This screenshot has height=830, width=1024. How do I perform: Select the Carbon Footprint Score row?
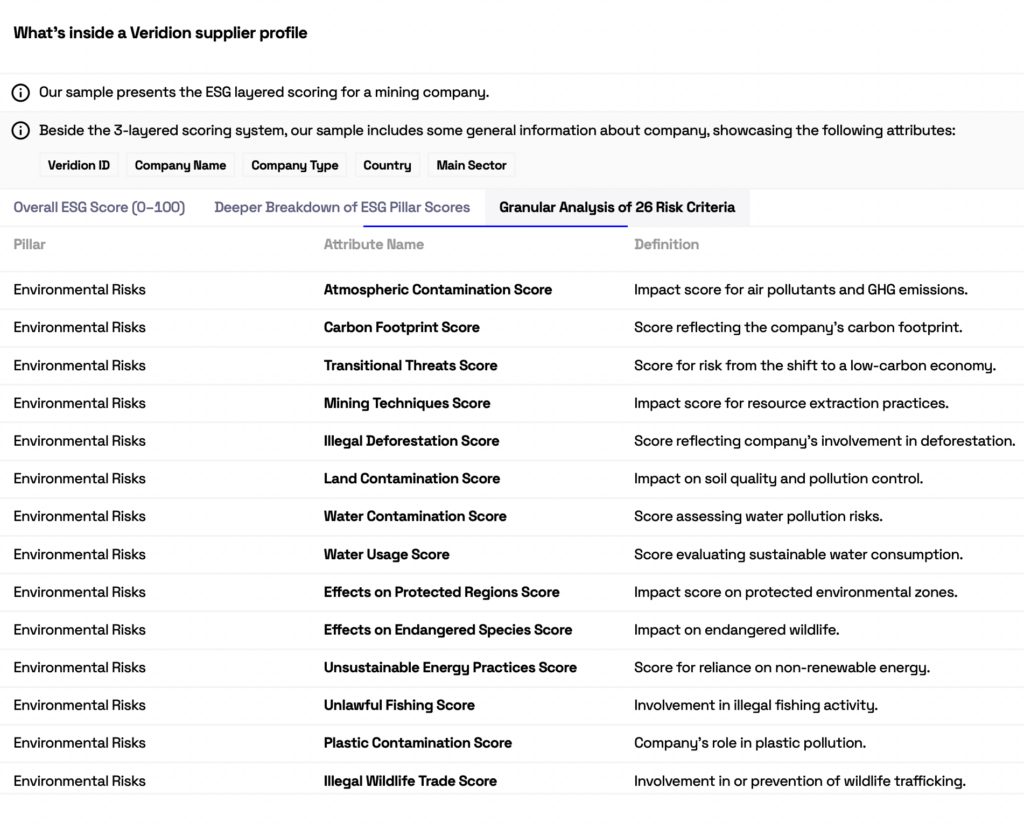[401, 327]
